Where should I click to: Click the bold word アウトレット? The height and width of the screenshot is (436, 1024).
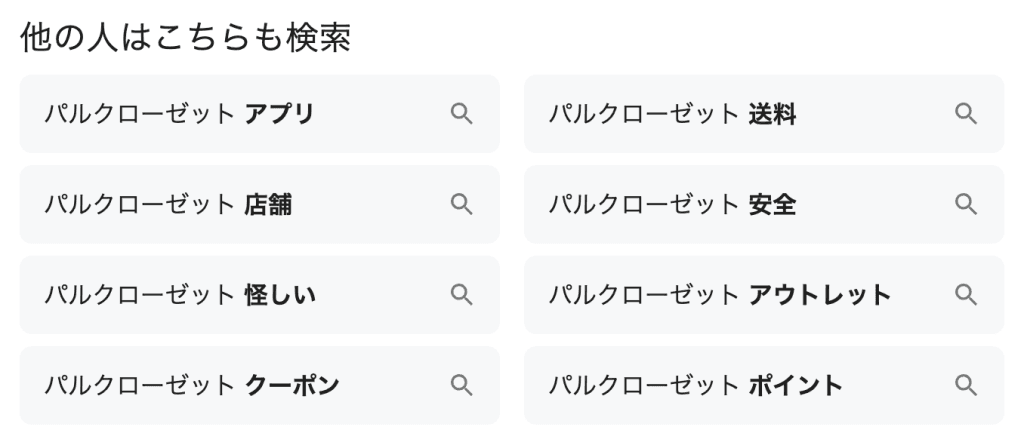pyautogui.click(x=820, y=295)
